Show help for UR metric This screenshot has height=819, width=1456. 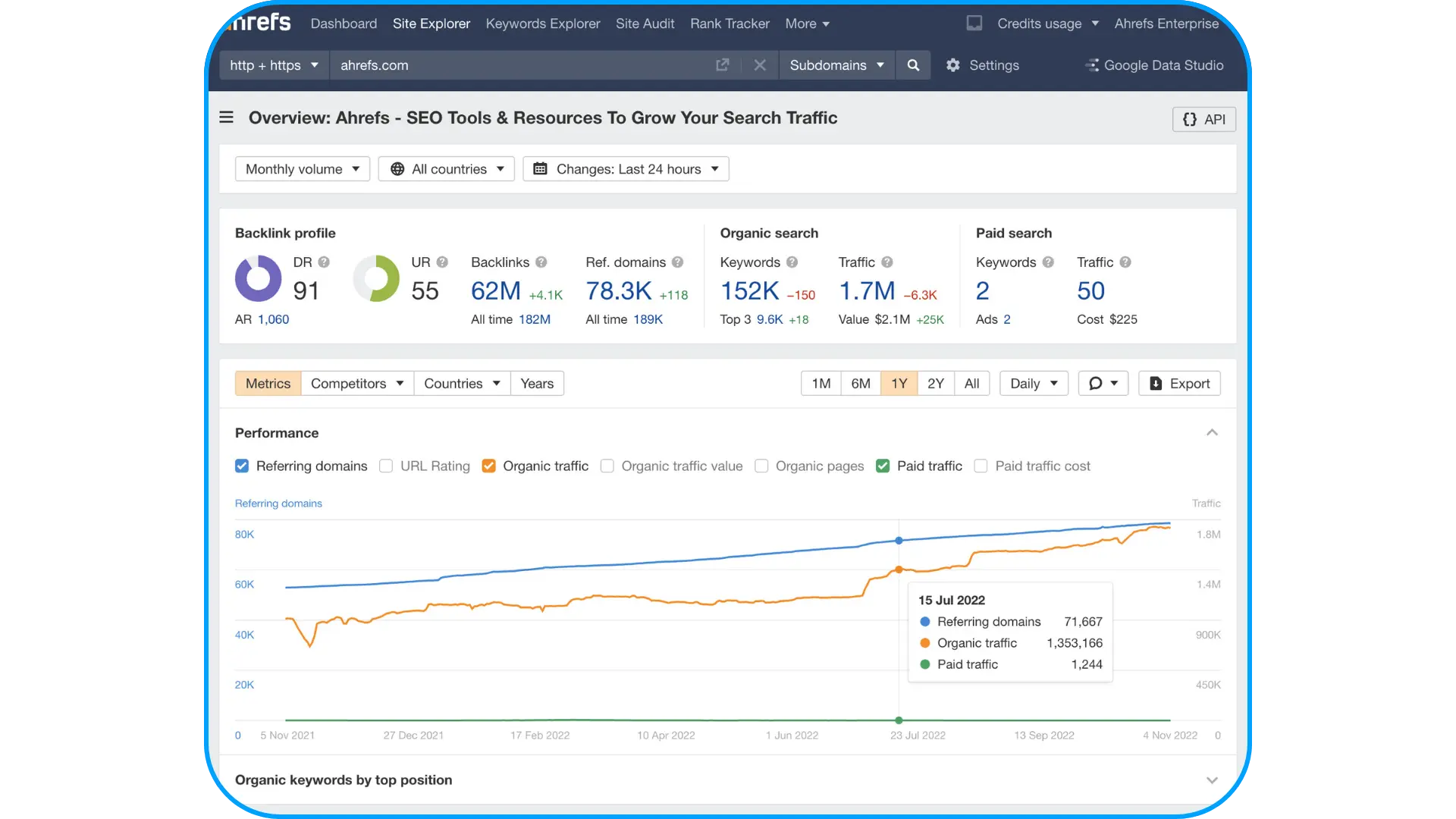pyautogui.click(x=442, y=262)
